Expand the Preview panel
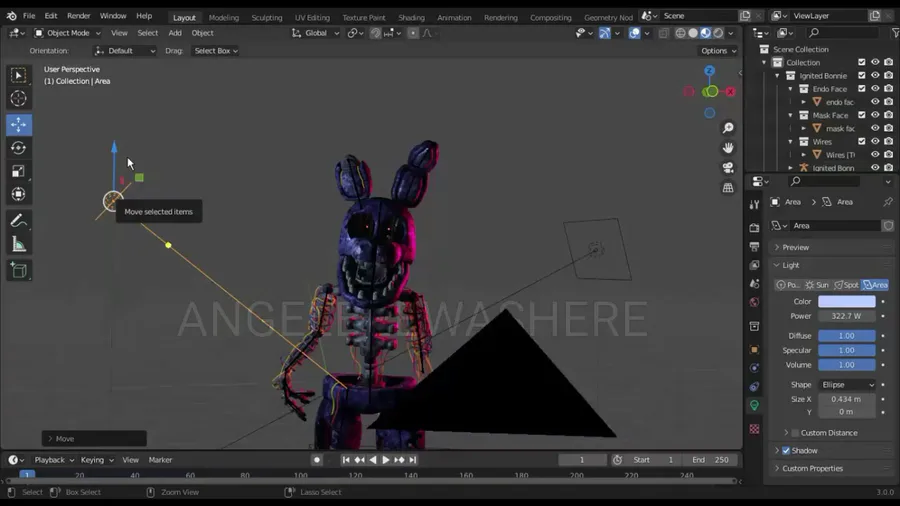The width and height of the screenshot is (900, 506). pos(831,247)
